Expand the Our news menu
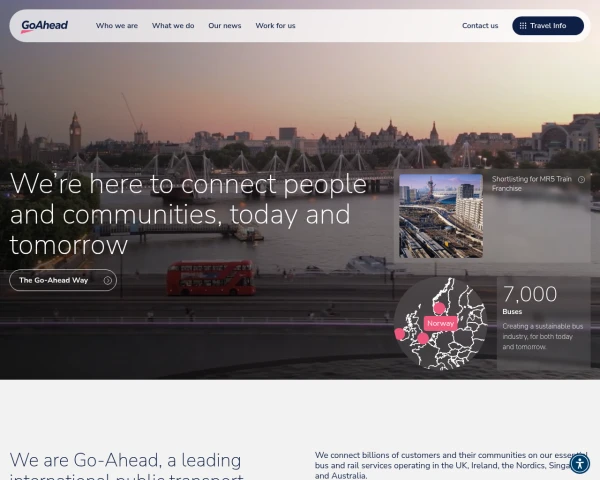600x480 pixels. click(x=225, y=26)
